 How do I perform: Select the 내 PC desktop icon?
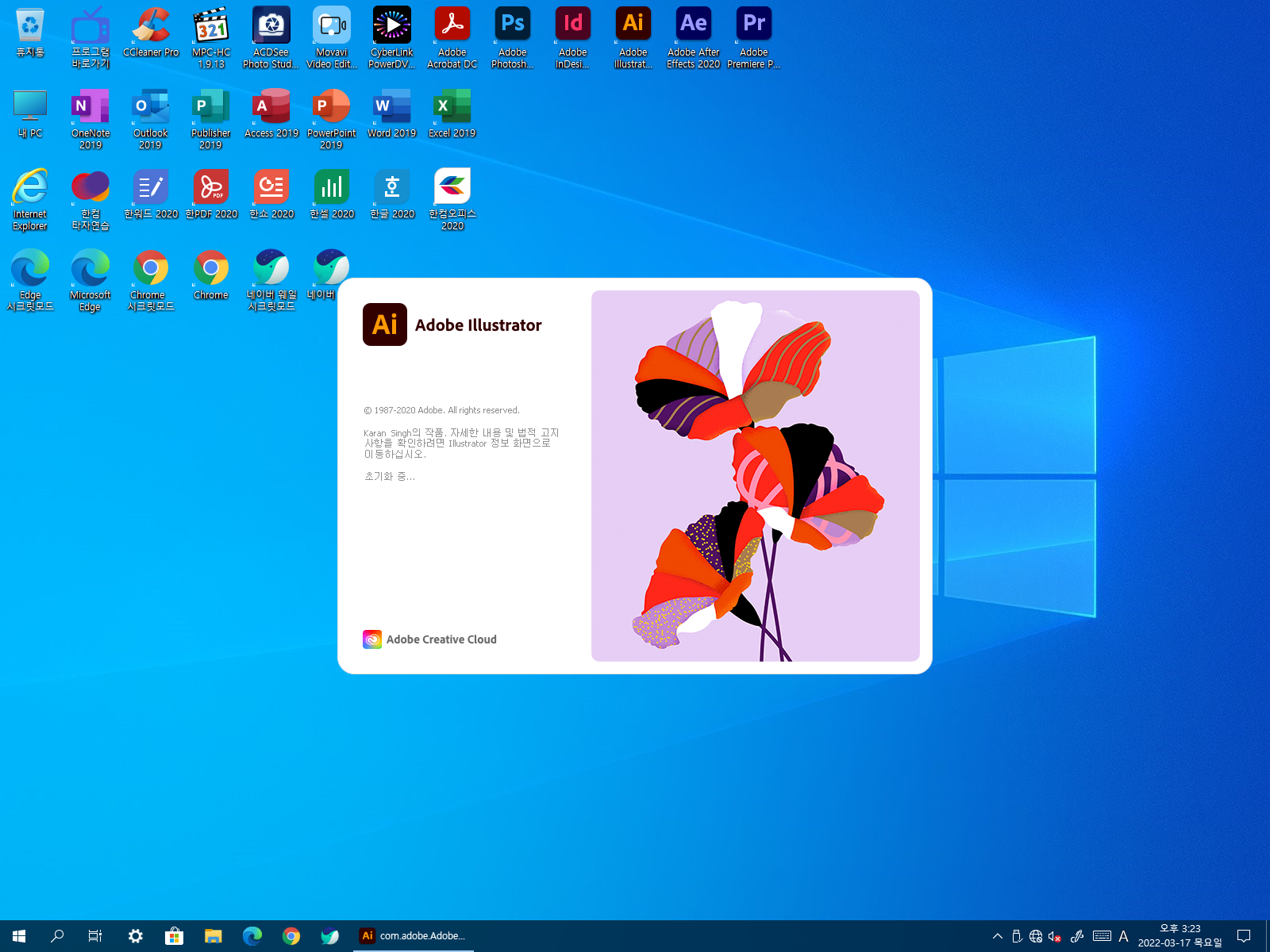coord(30,113)
